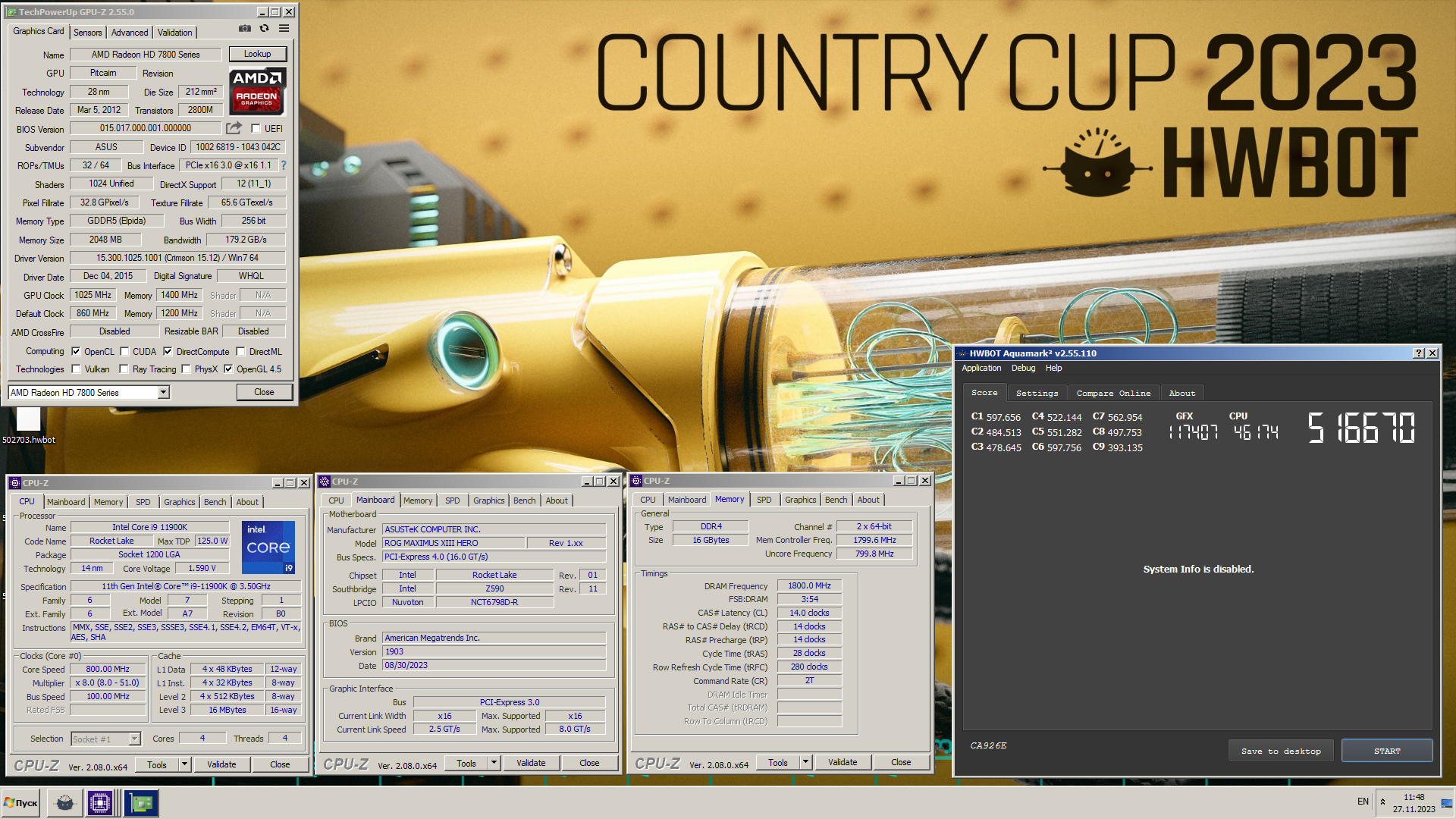The height and width of the screenshot is (819, 1456).
Task: Click the Intel Core i9 logo
Action: 268,547
